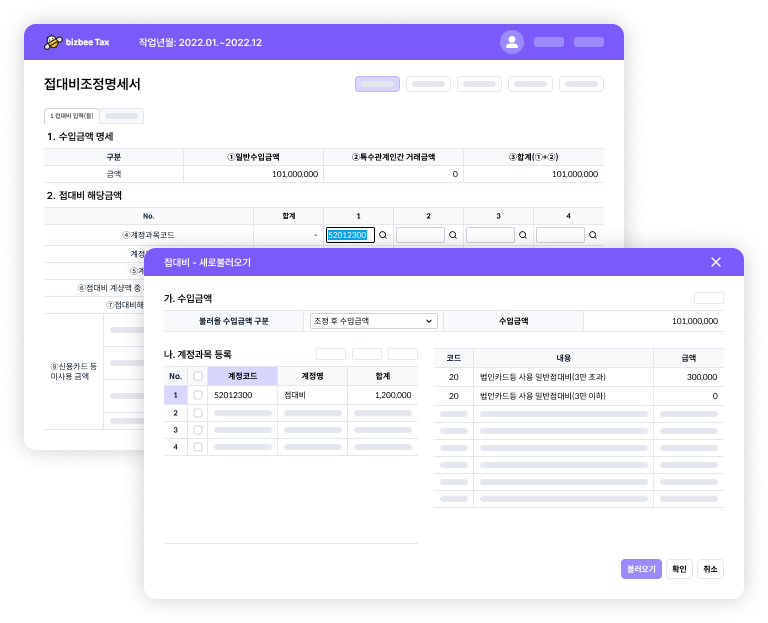
Task: Tick the checkbox in row 2
Action: tap(198, 412)
